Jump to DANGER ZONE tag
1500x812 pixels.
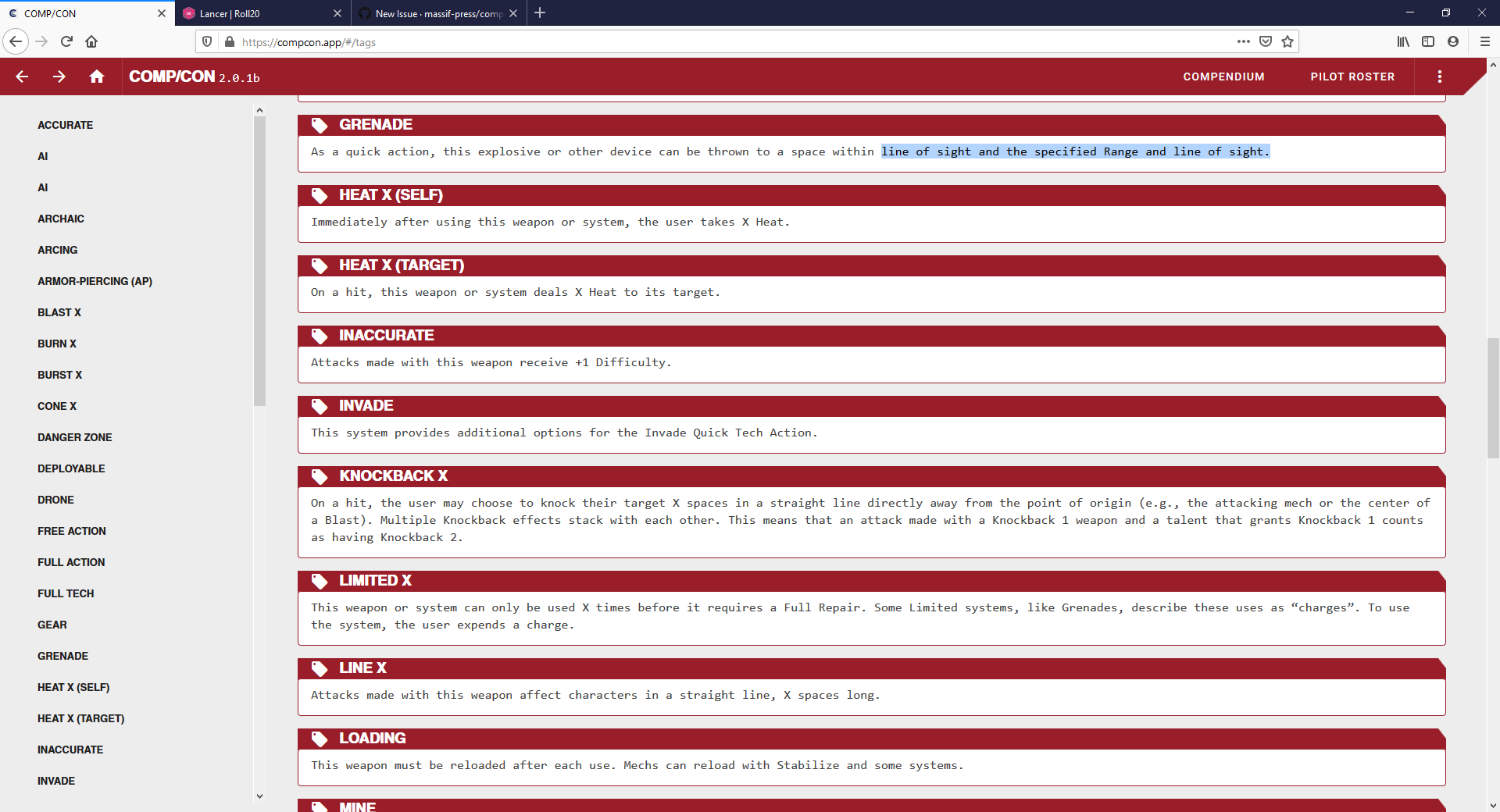point(75,437)
